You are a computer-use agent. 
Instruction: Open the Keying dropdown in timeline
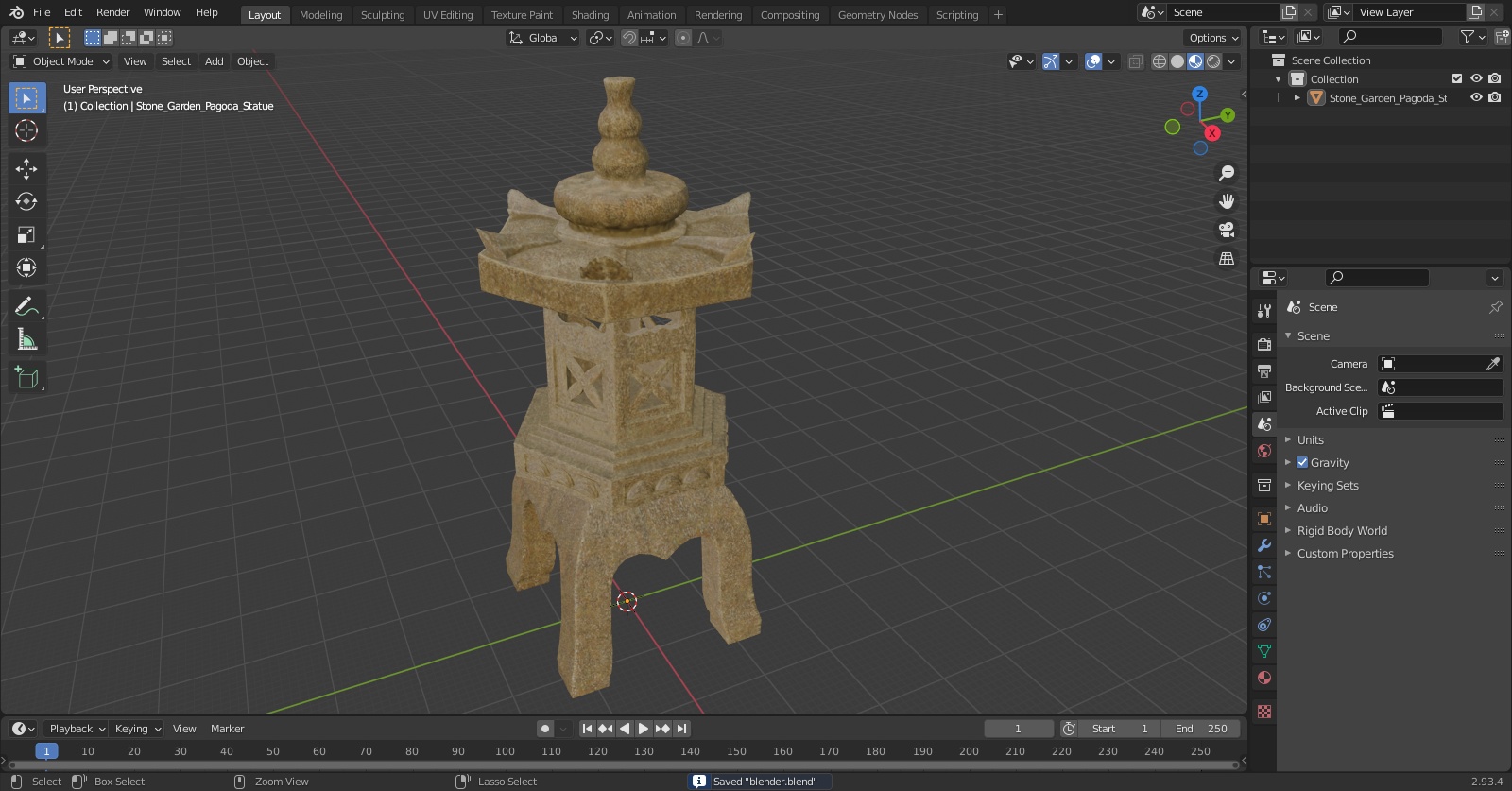(x=137, y=729)
